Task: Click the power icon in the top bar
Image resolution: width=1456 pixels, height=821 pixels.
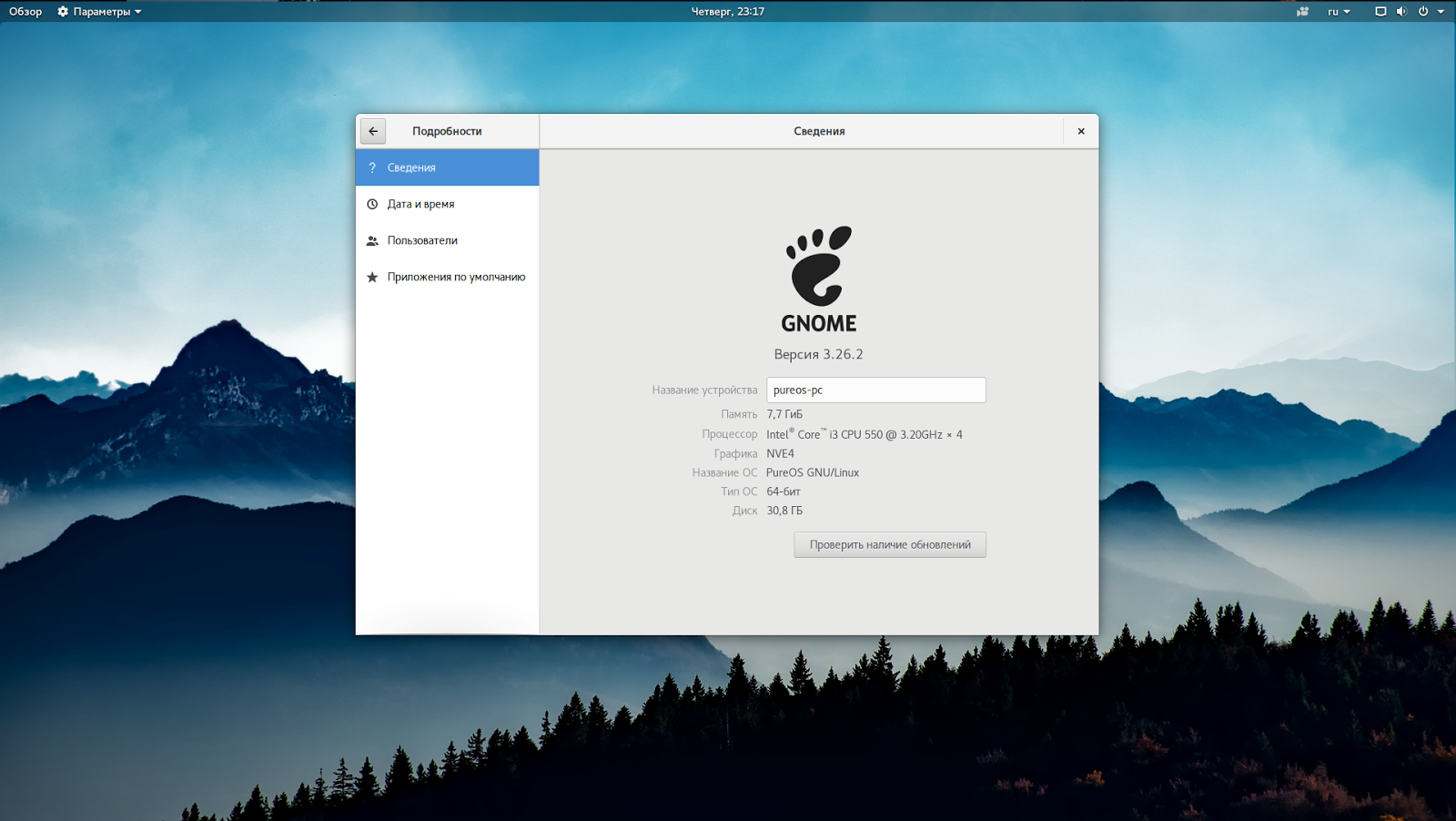Action: pos(1423,12)
